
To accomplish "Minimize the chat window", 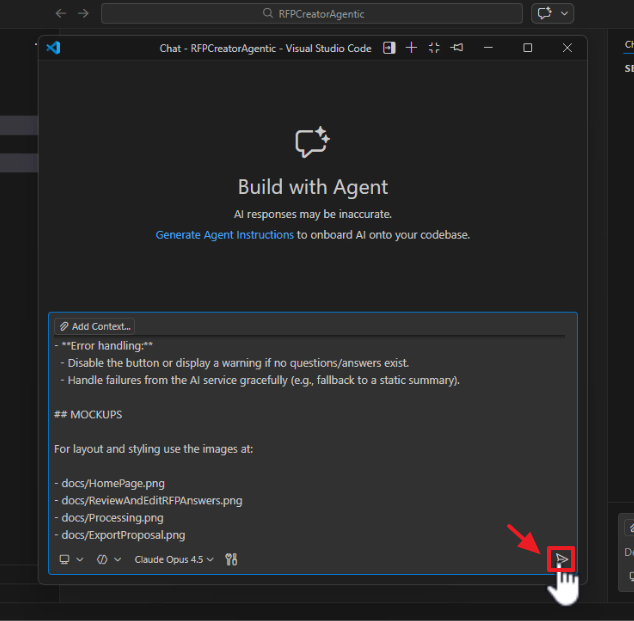I will coord(492,48).
